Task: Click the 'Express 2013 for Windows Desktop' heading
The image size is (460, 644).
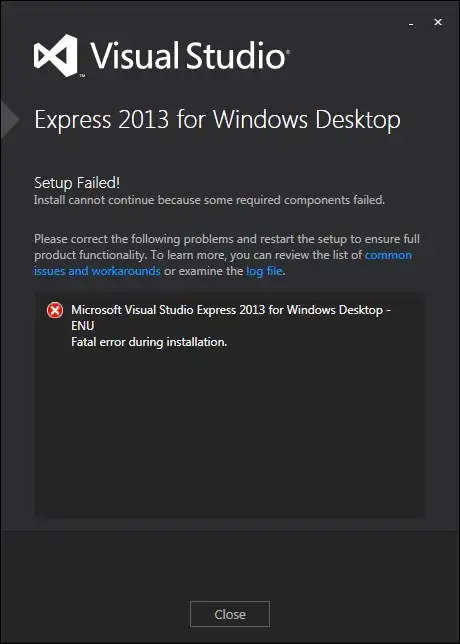Action: (217, 120)
